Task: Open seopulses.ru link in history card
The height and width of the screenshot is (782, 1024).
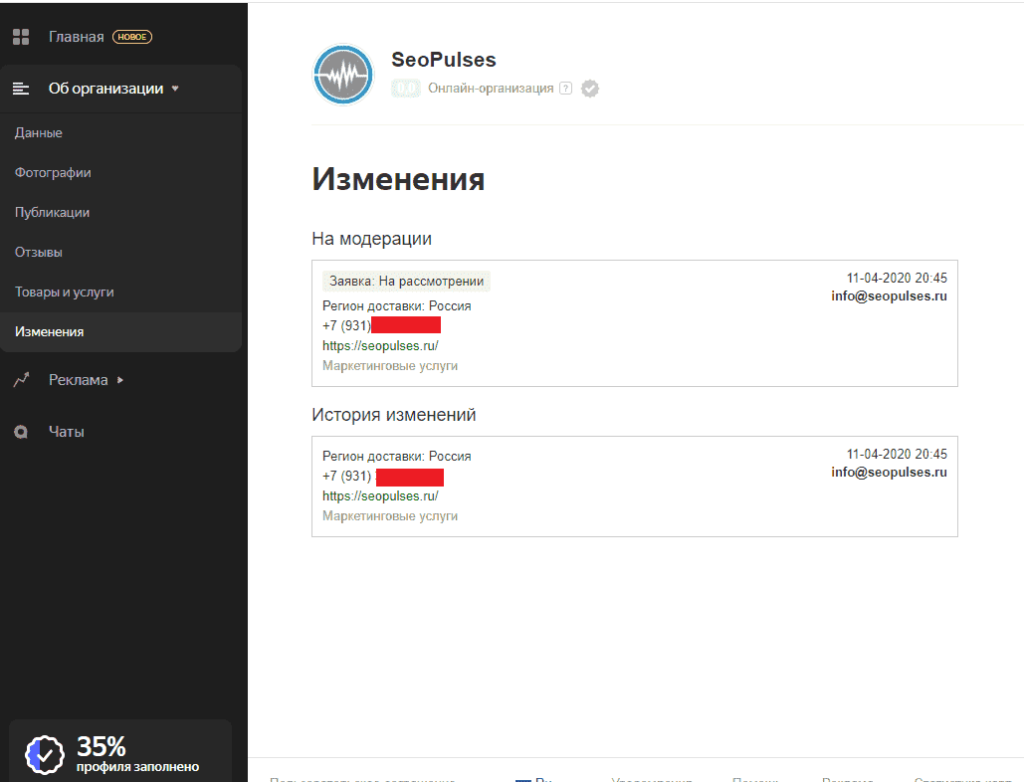Action: (380, 496)
